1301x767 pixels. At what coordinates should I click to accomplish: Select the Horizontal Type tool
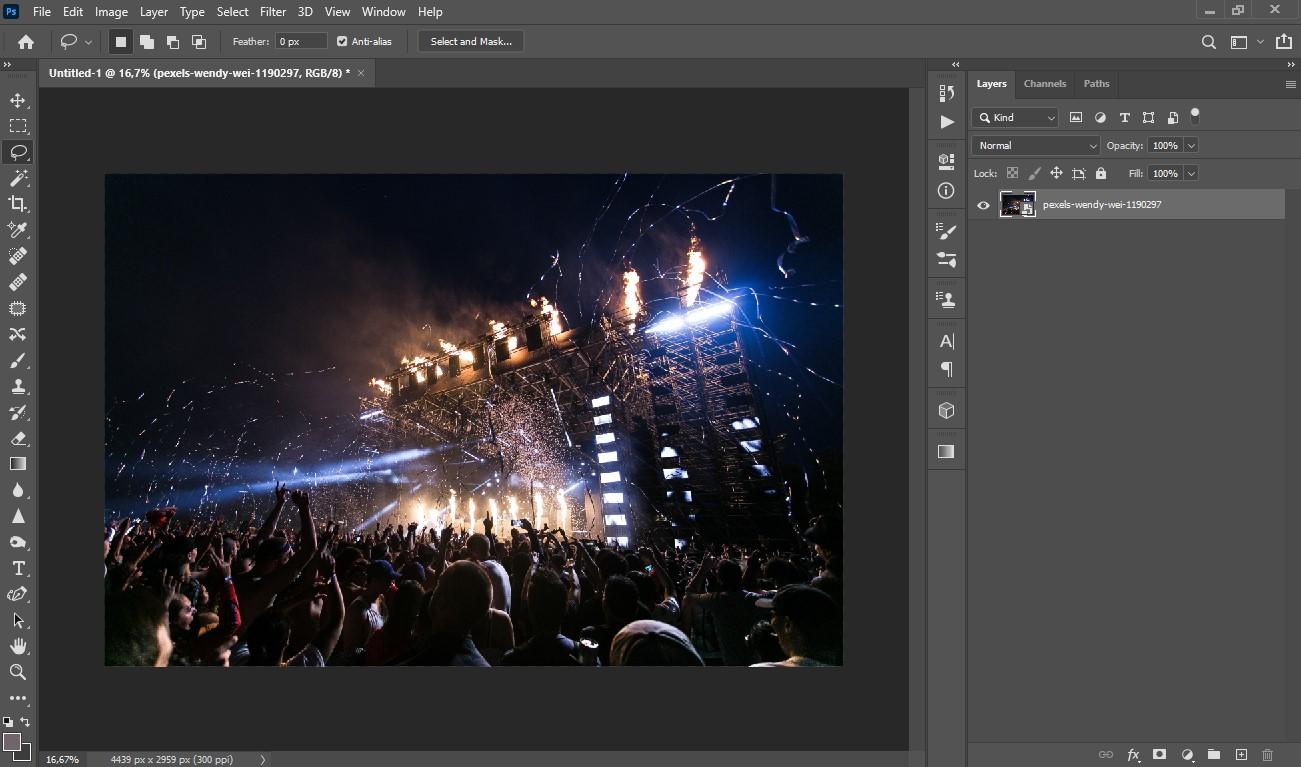click(18, 568)
